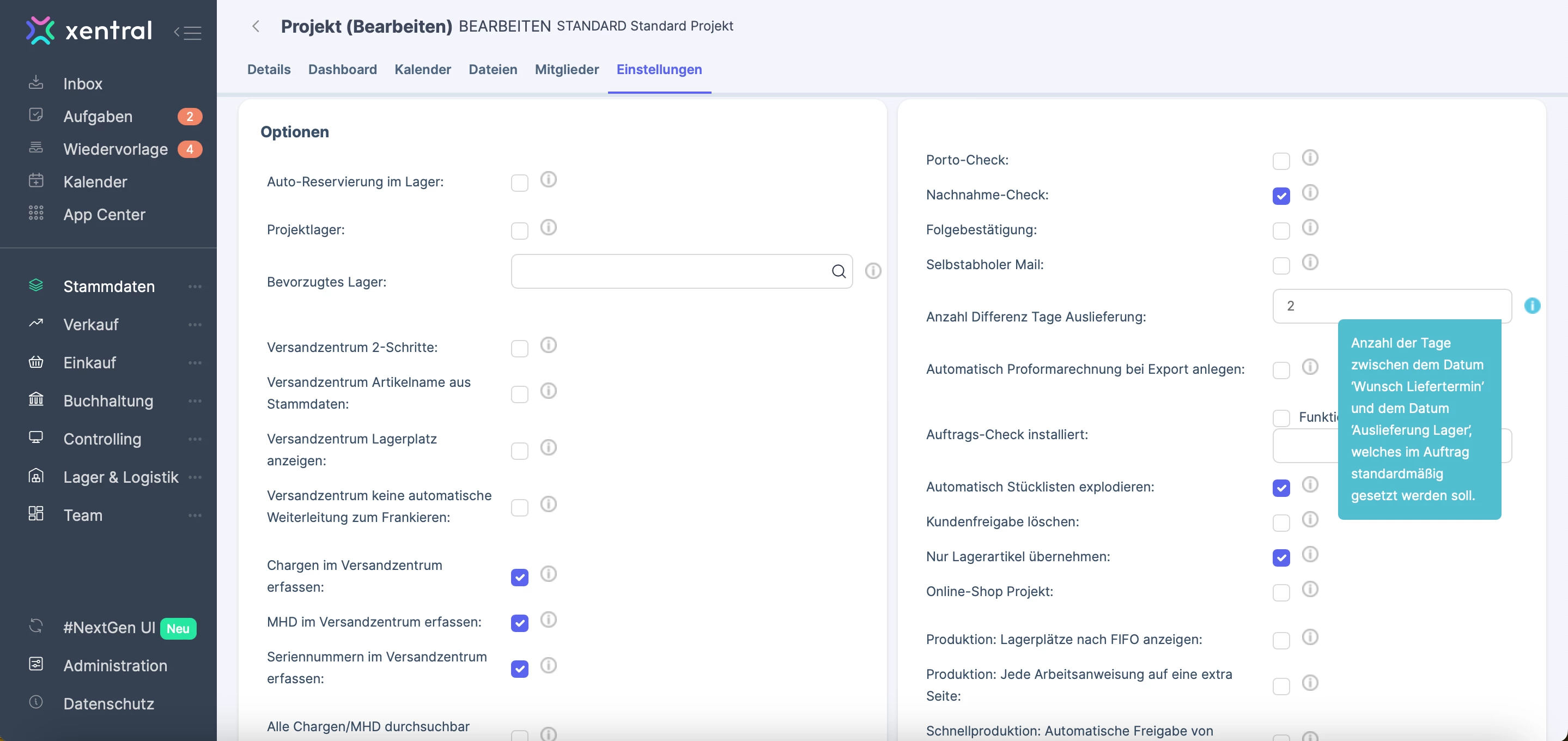Uncheck MHD im Versandzentrum erfassen
The image size is (1568, 741).
tap(519, 623)
